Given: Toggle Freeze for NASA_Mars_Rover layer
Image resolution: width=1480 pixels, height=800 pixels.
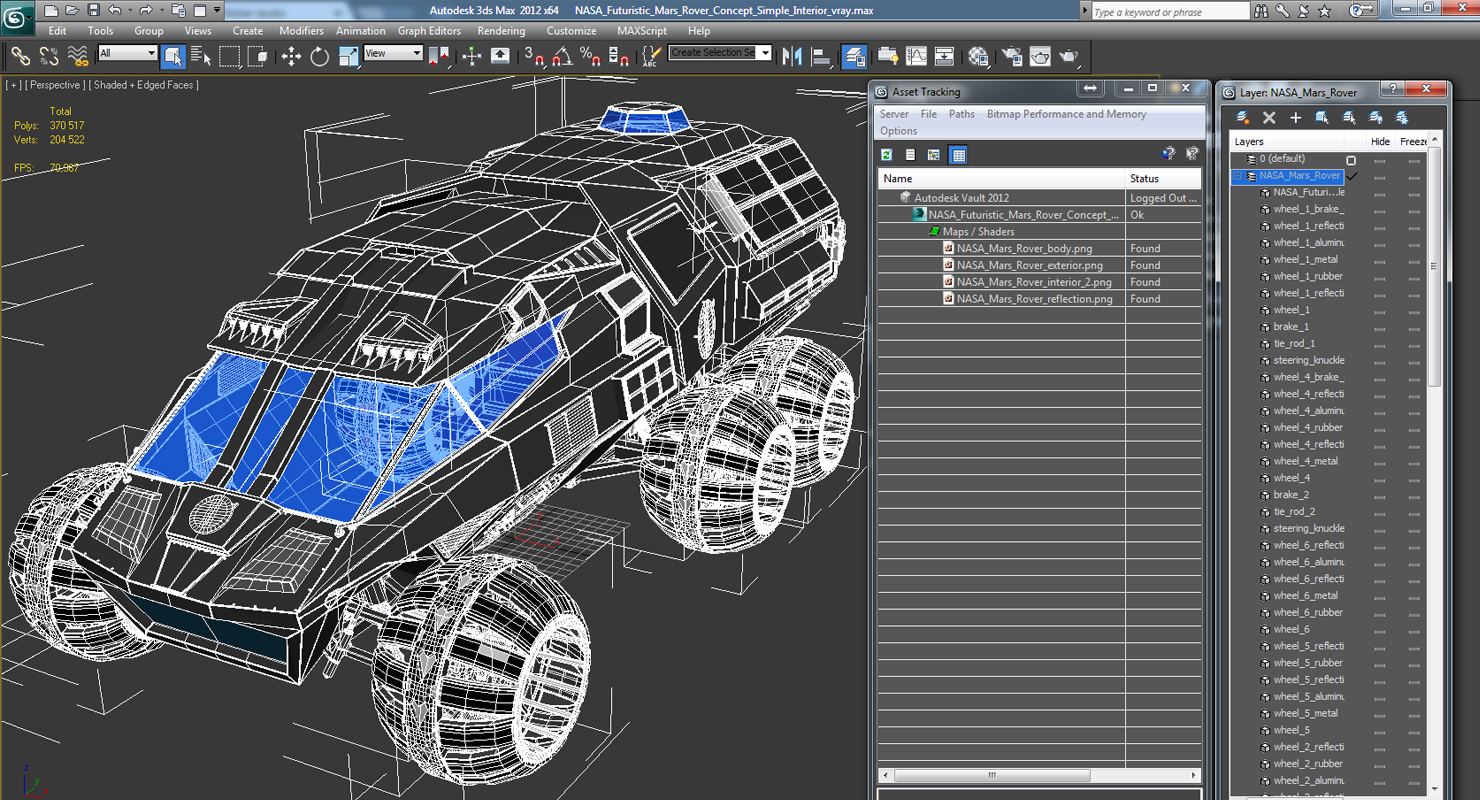Looking at the screenshot, I should [1413, 176].
